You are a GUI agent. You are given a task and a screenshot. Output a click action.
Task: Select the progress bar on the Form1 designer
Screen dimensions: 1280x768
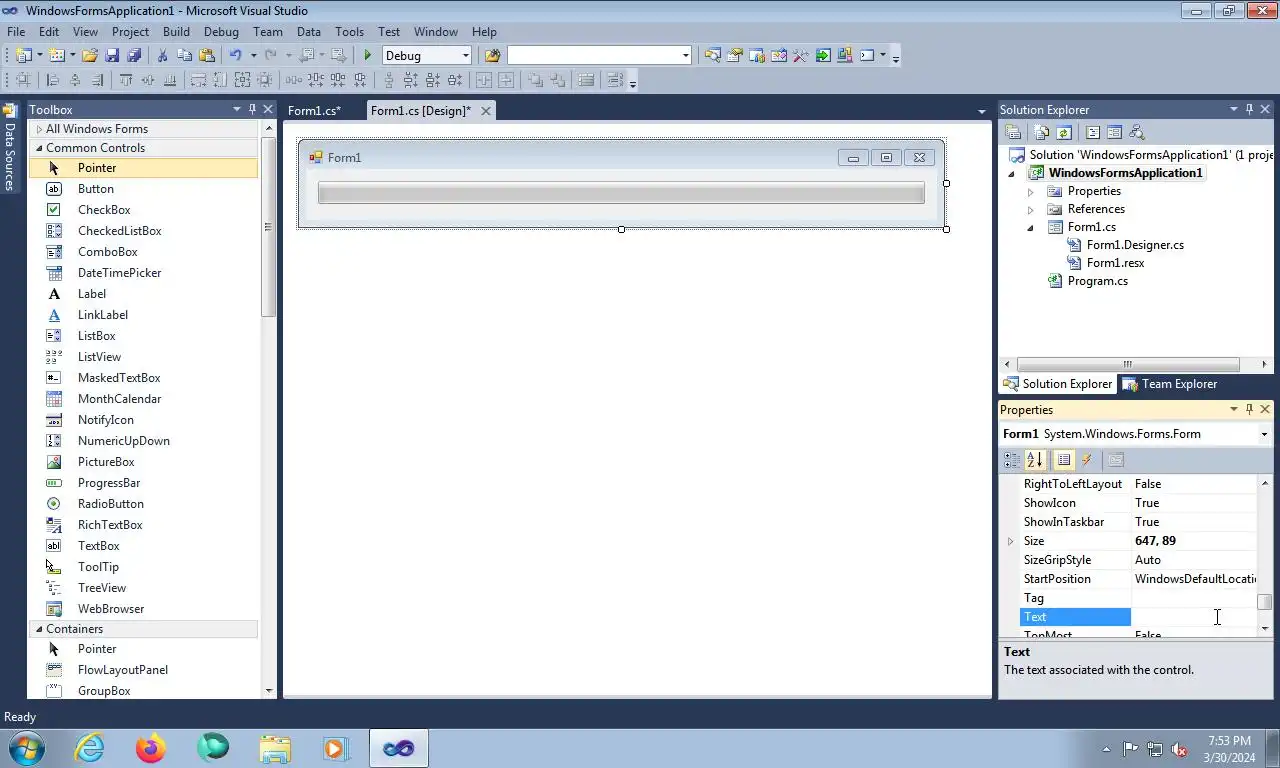621,193
